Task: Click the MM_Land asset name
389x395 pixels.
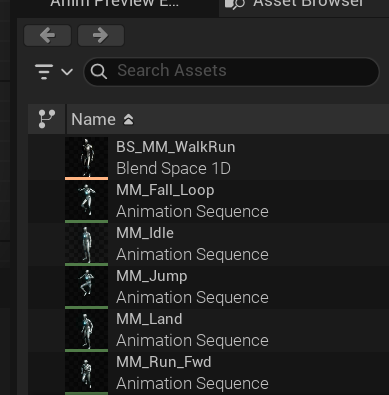Action: point(149,319)
